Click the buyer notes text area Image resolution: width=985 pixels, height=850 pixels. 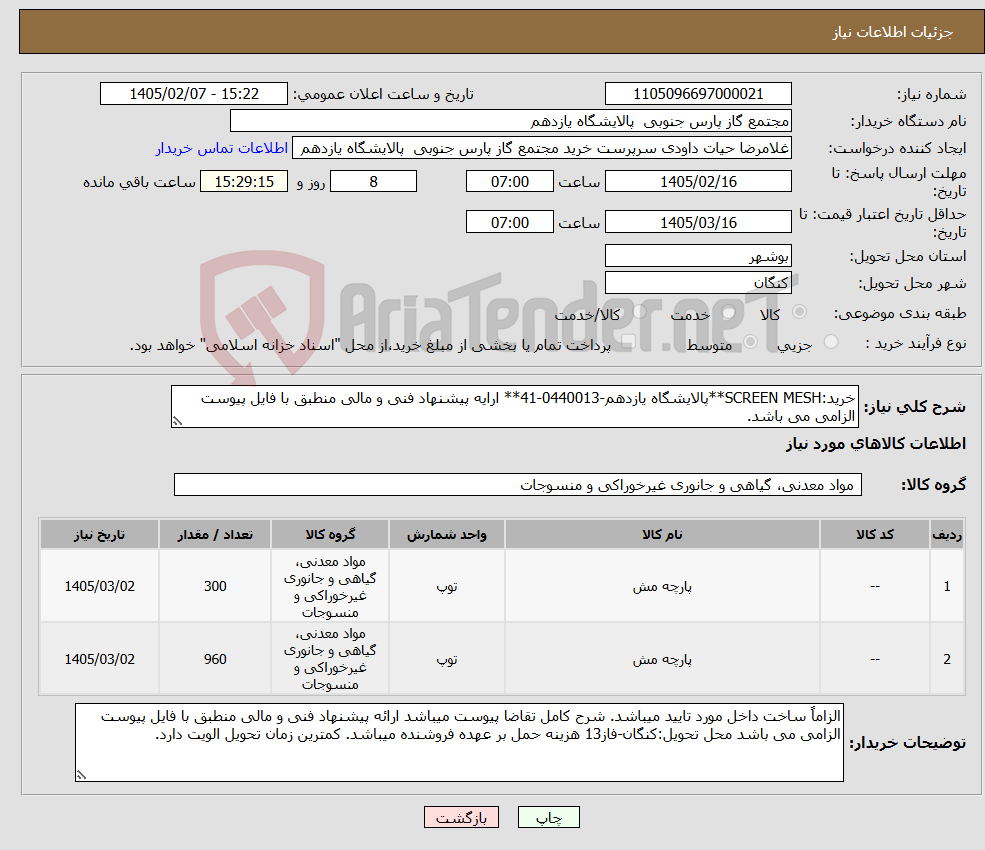click(x=459, y=743)
